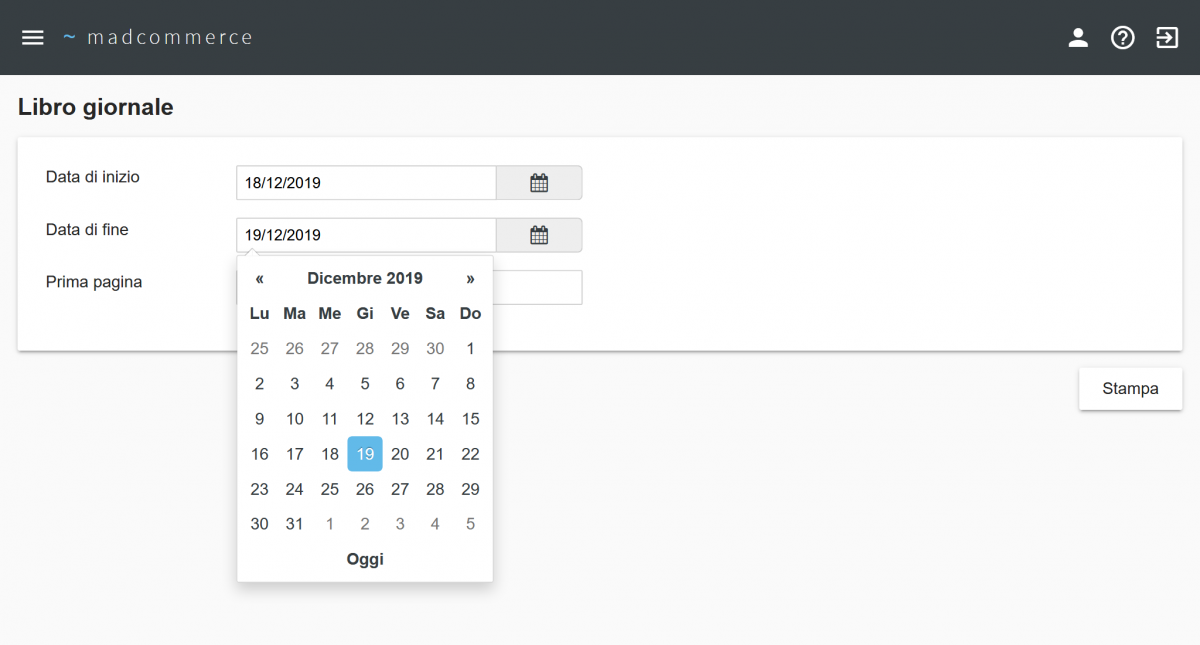Open the hamburger navigation menu
The width and height of the screenshot is (1200, 645).
click(x=33, y=37)
